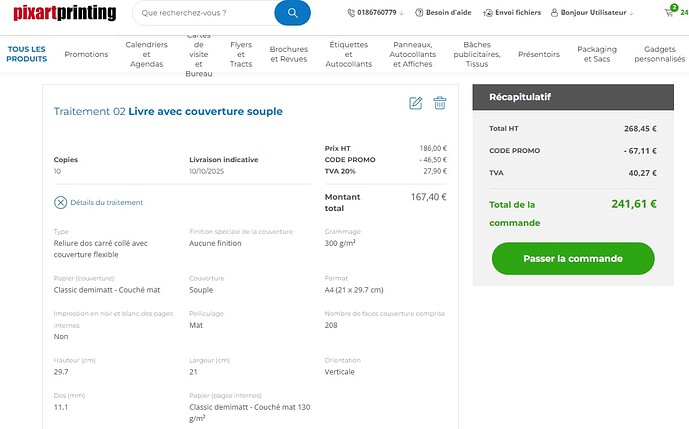Open the shopping cart icon
Viewport: 689px width, 429px height.
pyautogui.click(x=670, y=13)
